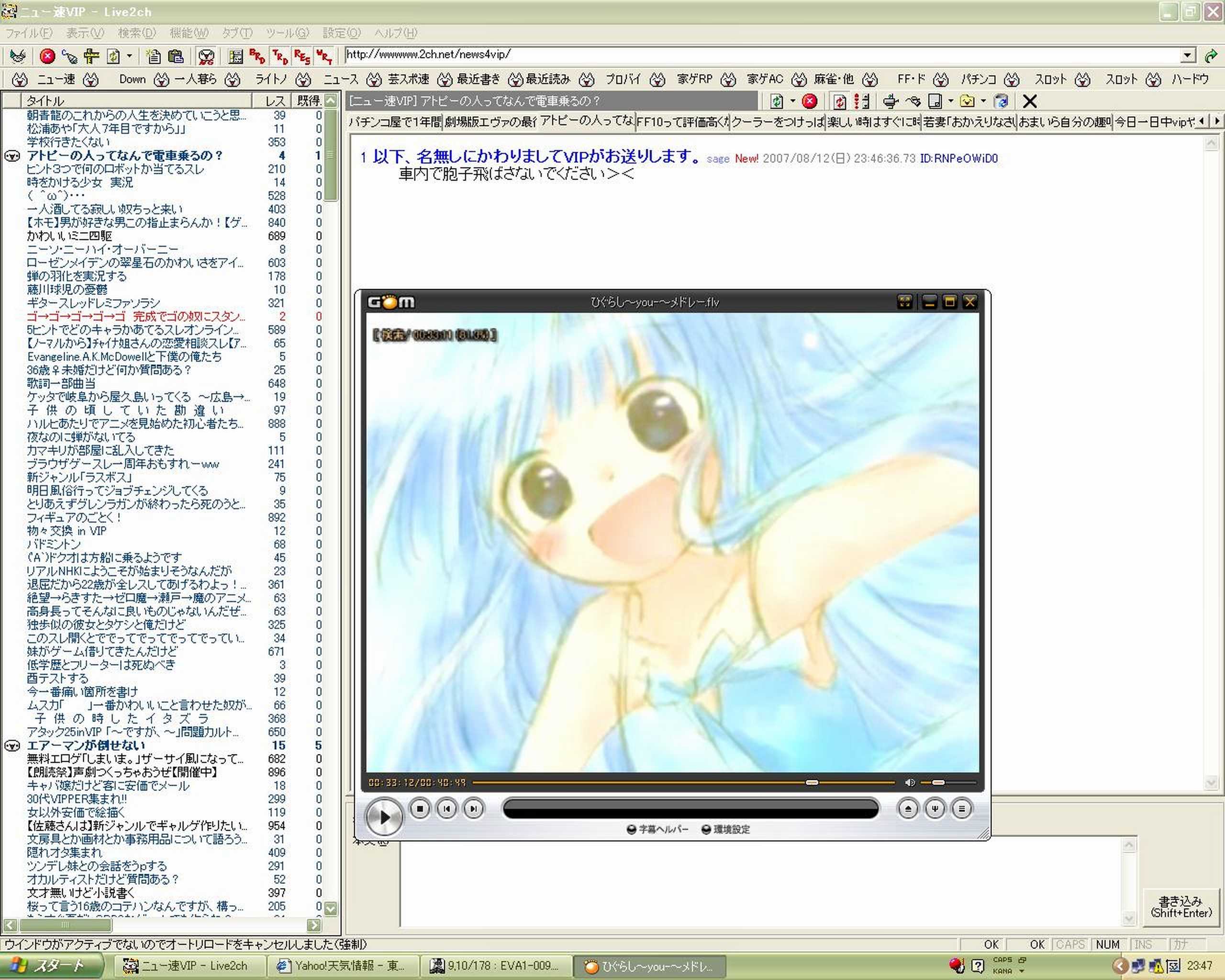The height and width of the screenshot is (980, 1225).
Task: Open thread エアーマンが倒せない in list
Action: [86, 746]
